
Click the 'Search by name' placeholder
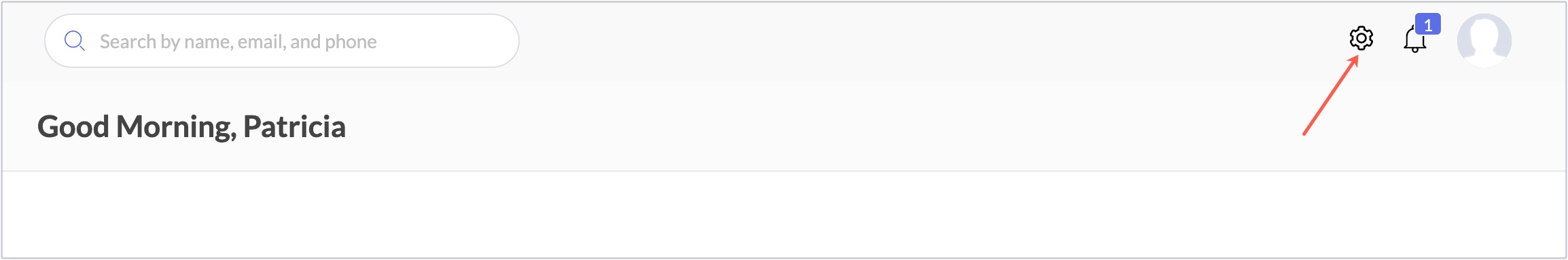(x=166, y=42)
